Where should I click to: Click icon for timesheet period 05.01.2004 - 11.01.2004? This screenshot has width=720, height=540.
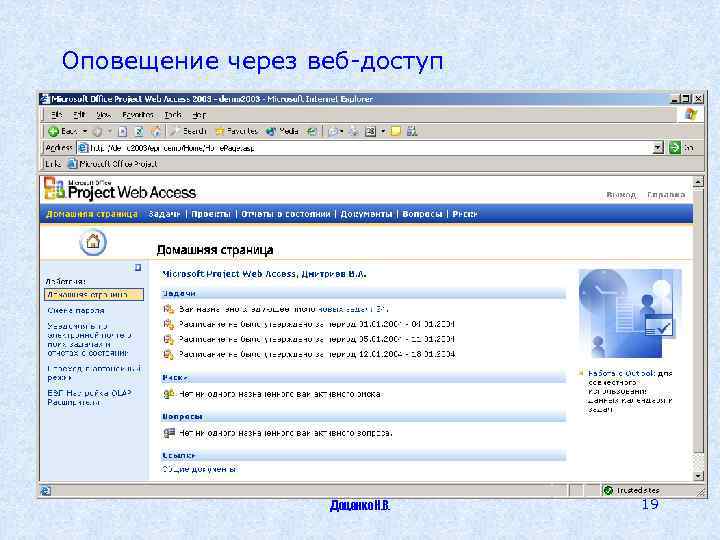pyautogui.click(x=169, y=339)
